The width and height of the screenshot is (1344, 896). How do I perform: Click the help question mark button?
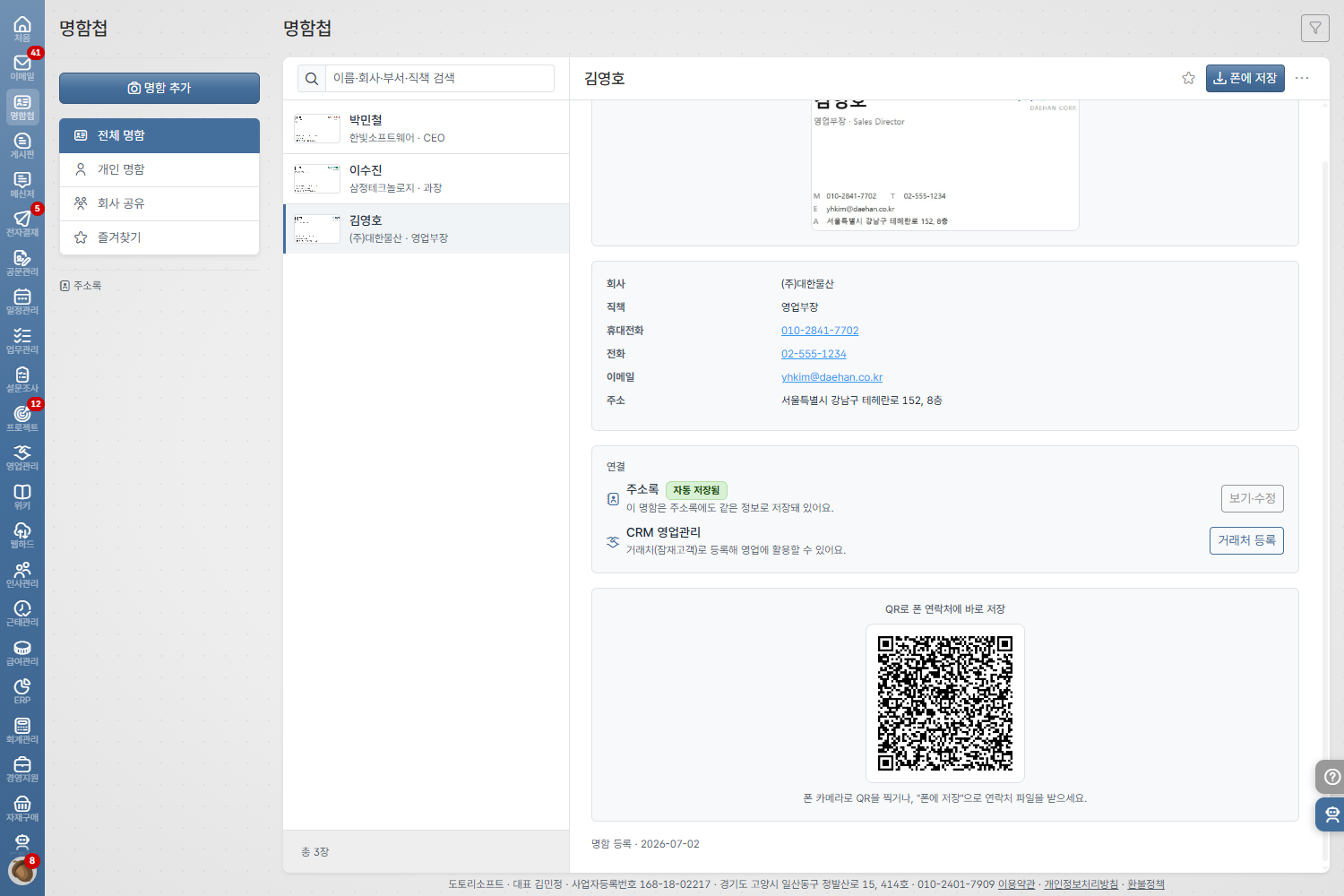click(1331, 777)
